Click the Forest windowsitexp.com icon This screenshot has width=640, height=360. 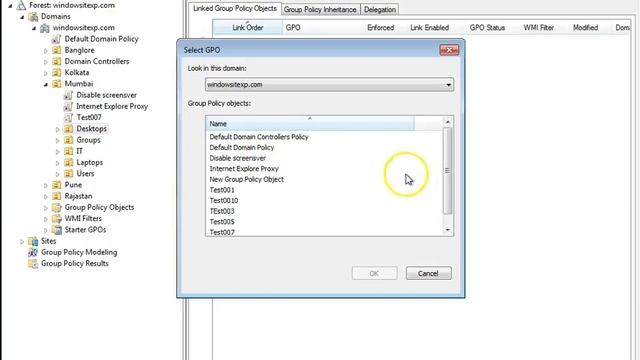click(21, 5)
